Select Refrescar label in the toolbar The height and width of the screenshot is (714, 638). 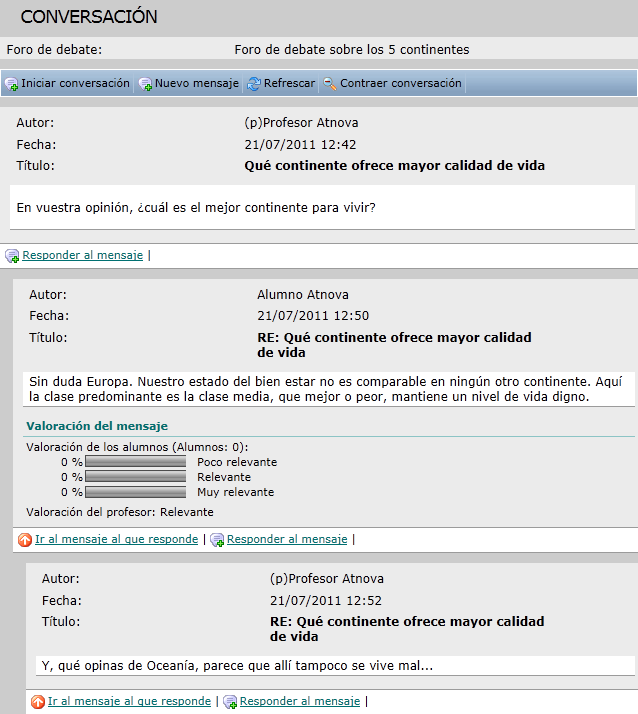289,83
